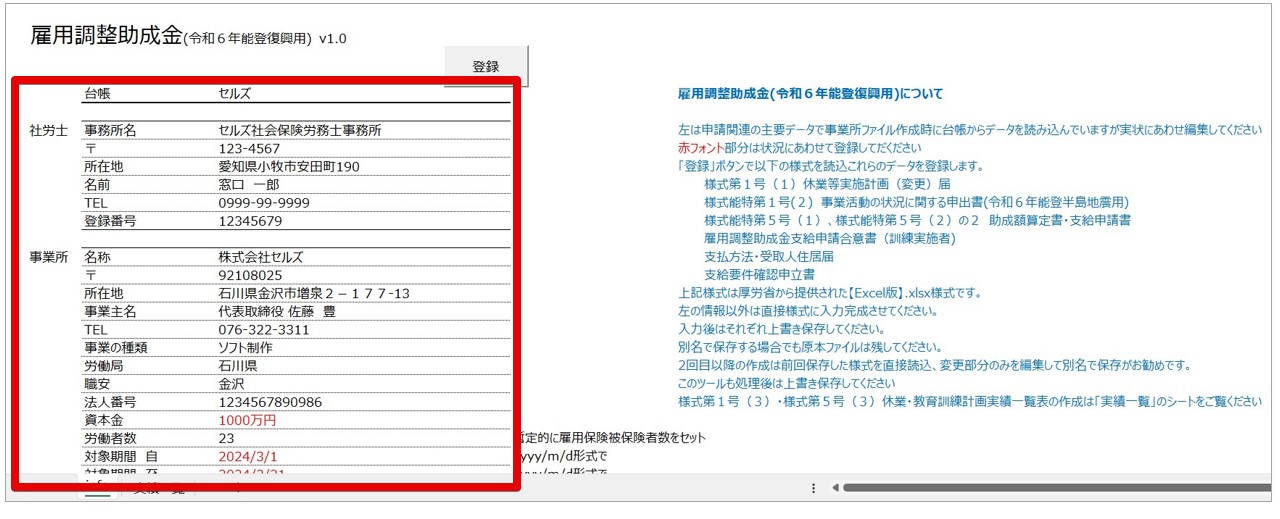Screen dimensions: 1280x519
Task: Select the address 愛知県小牧市安田町190
Action: (289, 166)
